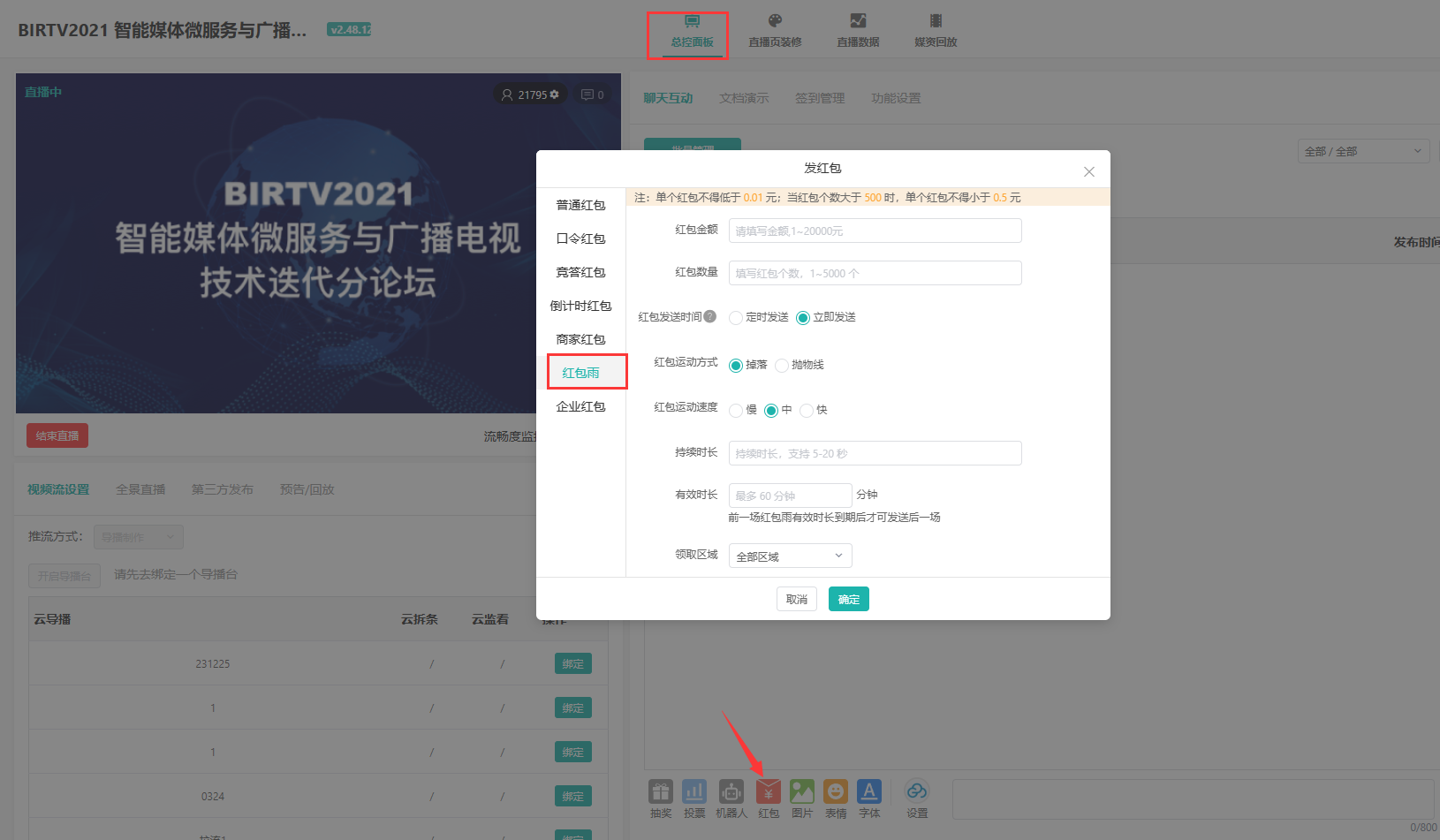The width and height of the screenshot is (1440, 840).
Task: Click the 0324 cell in 云导播 table
Action: click(x=213, y=796)
